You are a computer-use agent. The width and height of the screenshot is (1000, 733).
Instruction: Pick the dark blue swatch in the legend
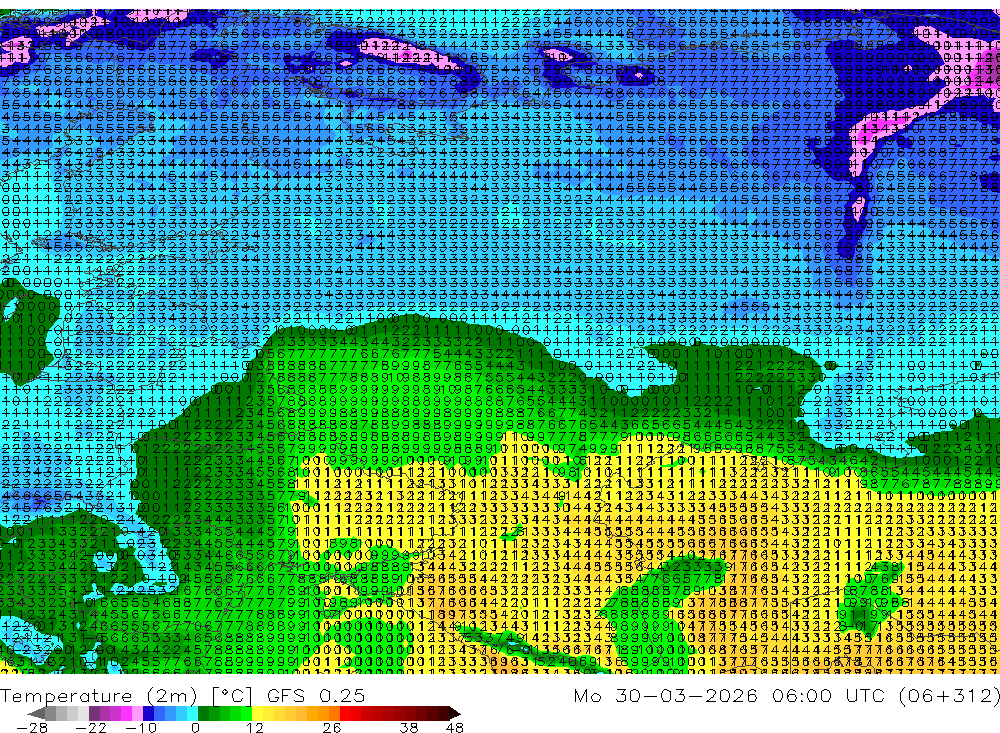pyautogui.click(x=148, y=713)
